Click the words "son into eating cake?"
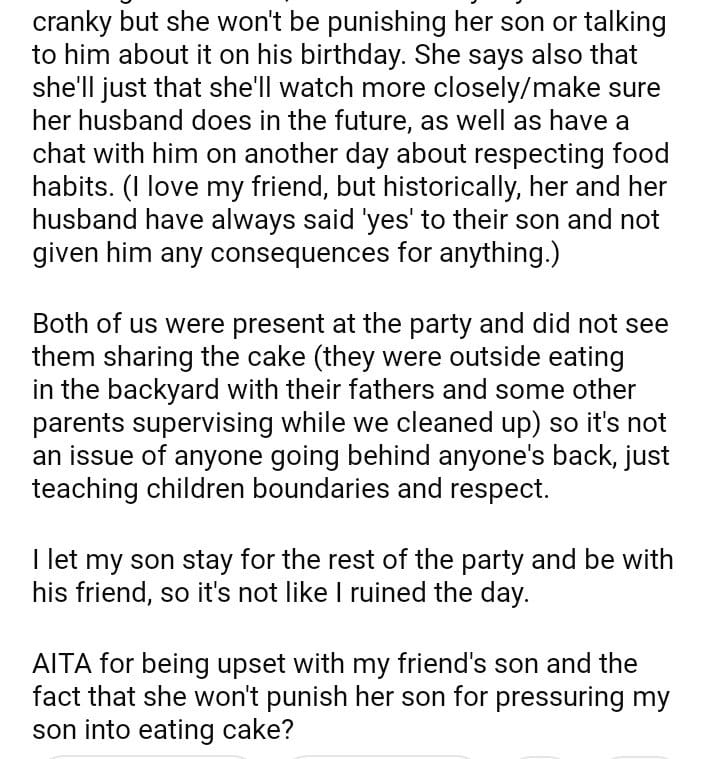Screen dimensions: 720x759 click(163, 731)
